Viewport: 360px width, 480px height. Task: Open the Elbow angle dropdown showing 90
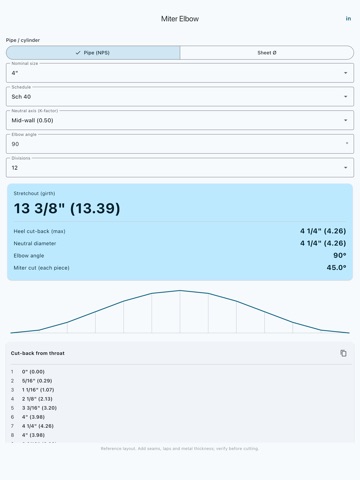coord(180,144)
